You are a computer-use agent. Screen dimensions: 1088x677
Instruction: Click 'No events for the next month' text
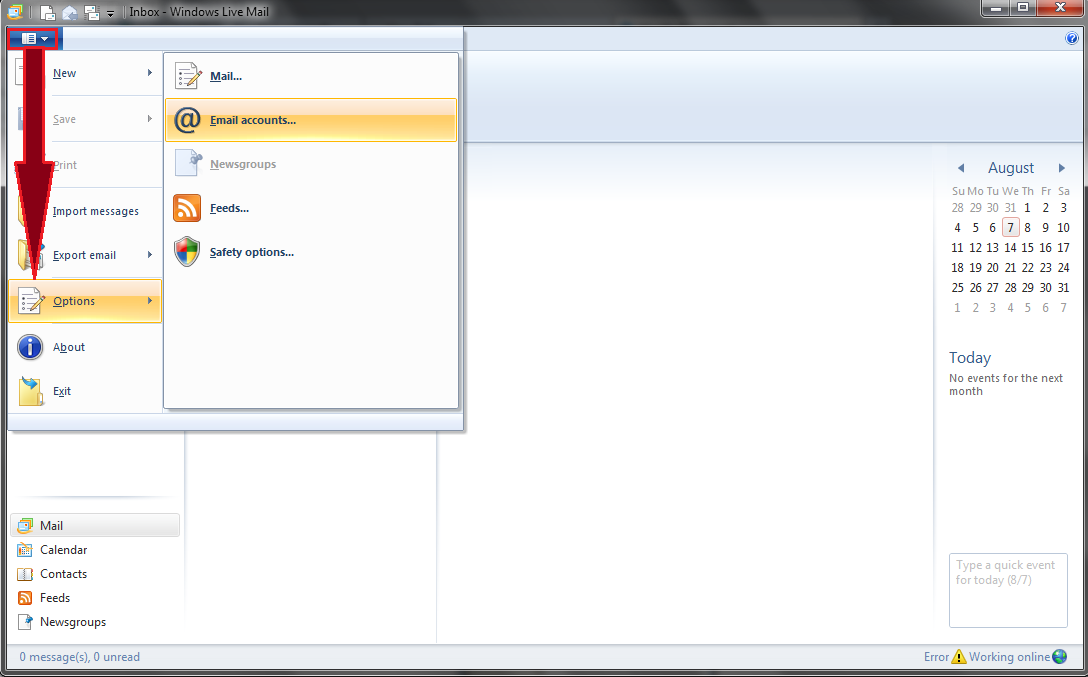coord(1006,384)
